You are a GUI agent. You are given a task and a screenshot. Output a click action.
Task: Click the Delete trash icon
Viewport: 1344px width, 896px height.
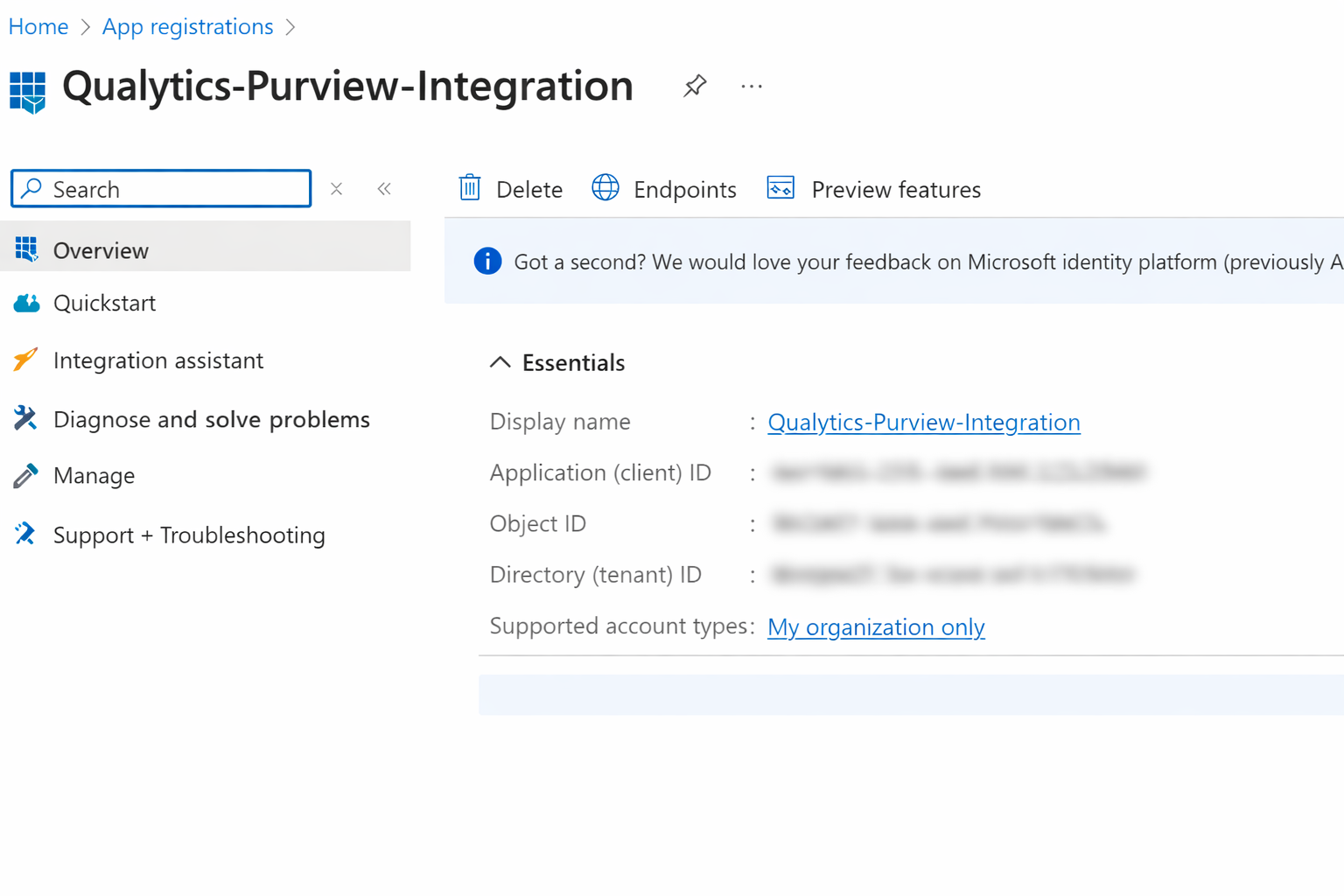click(x=470, y=188)
